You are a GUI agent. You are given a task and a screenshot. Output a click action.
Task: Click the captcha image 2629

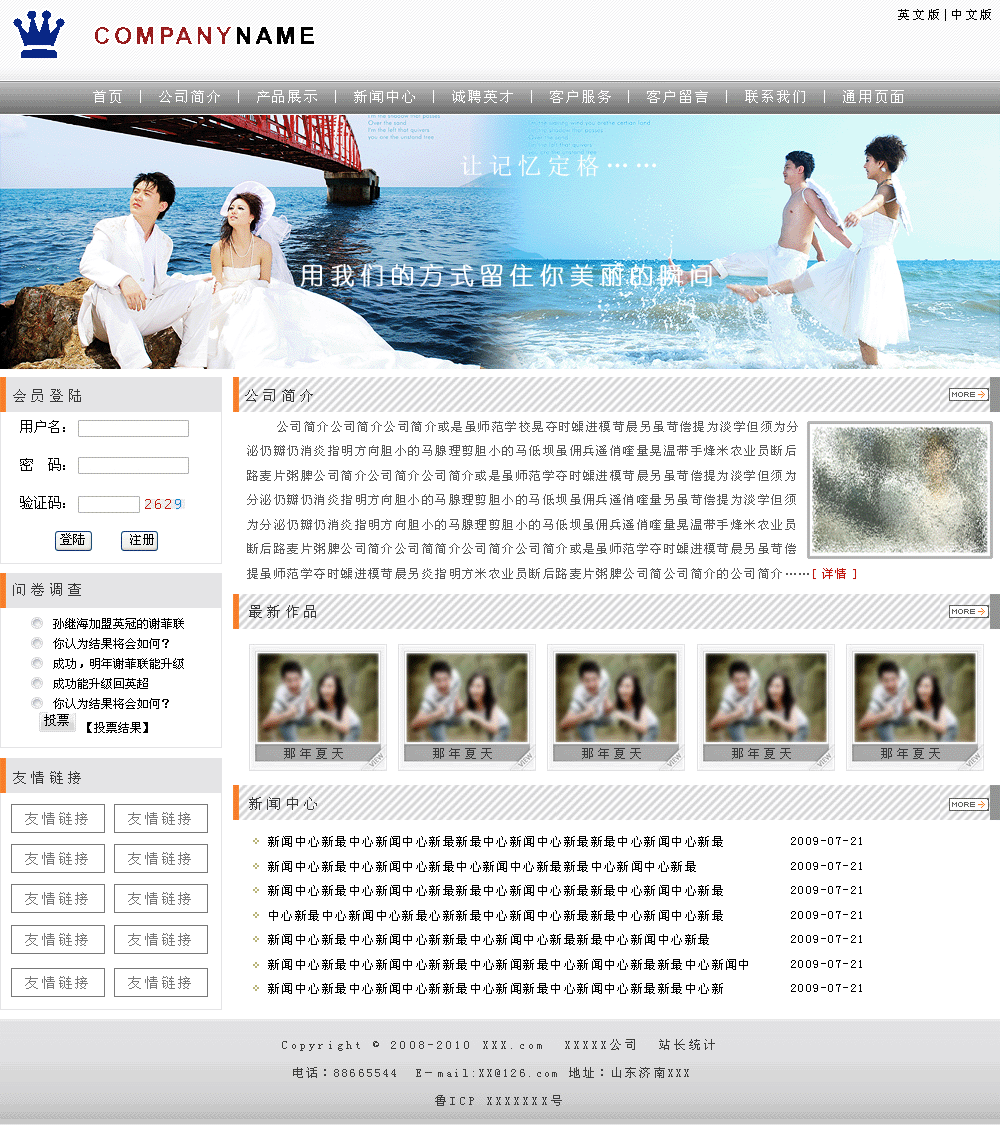(163, 504)
